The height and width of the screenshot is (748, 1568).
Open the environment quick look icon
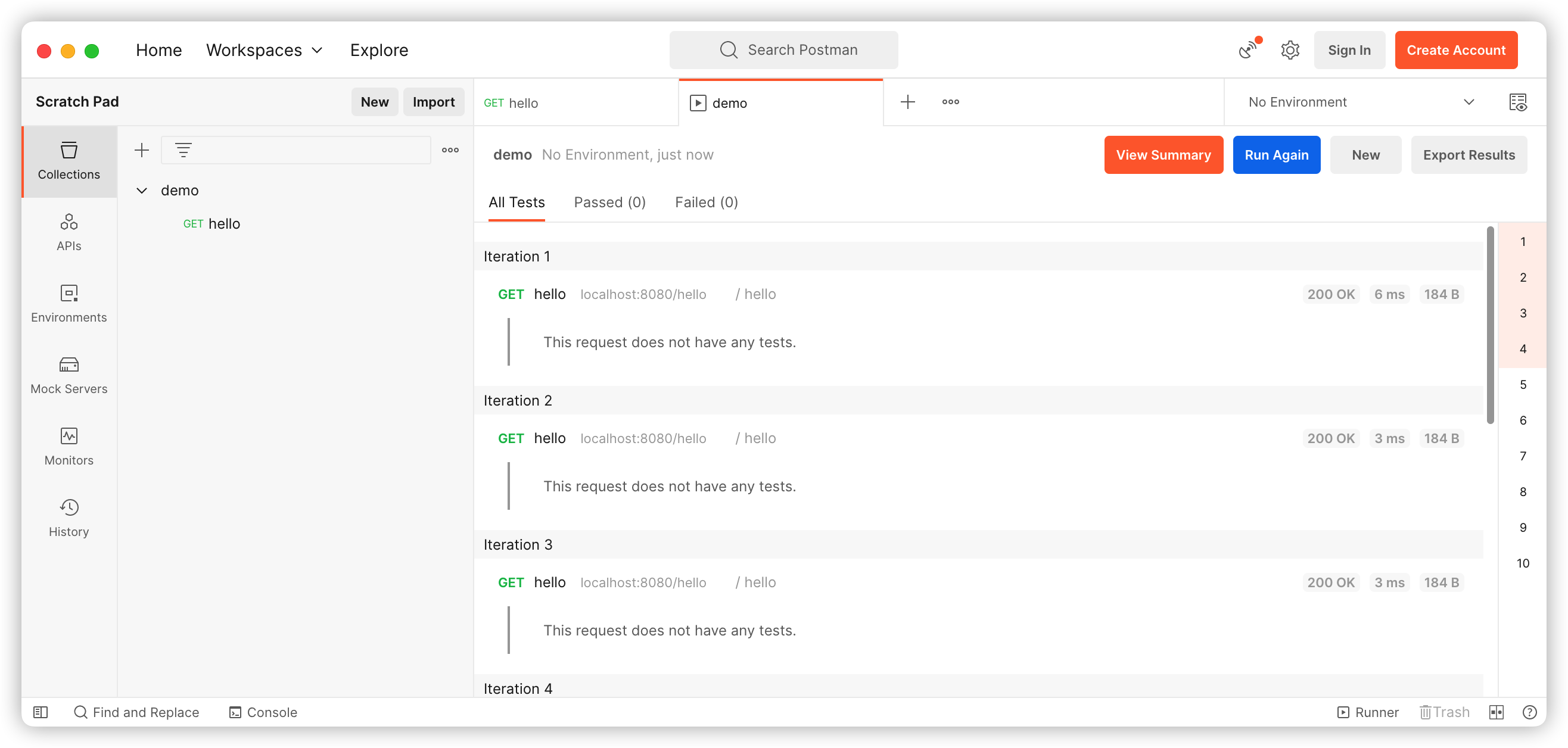pos(1517,102)
